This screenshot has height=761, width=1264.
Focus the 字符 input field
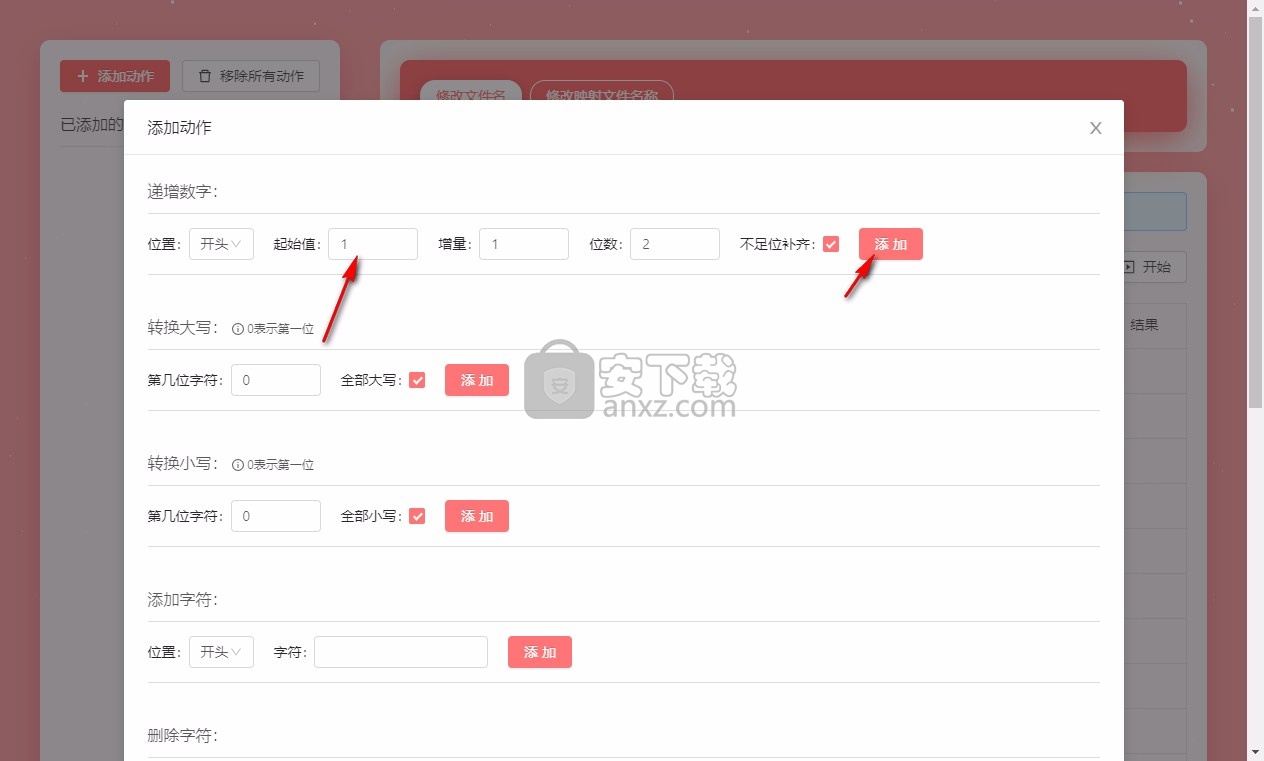pyautogui.click(x=401, y=652)
